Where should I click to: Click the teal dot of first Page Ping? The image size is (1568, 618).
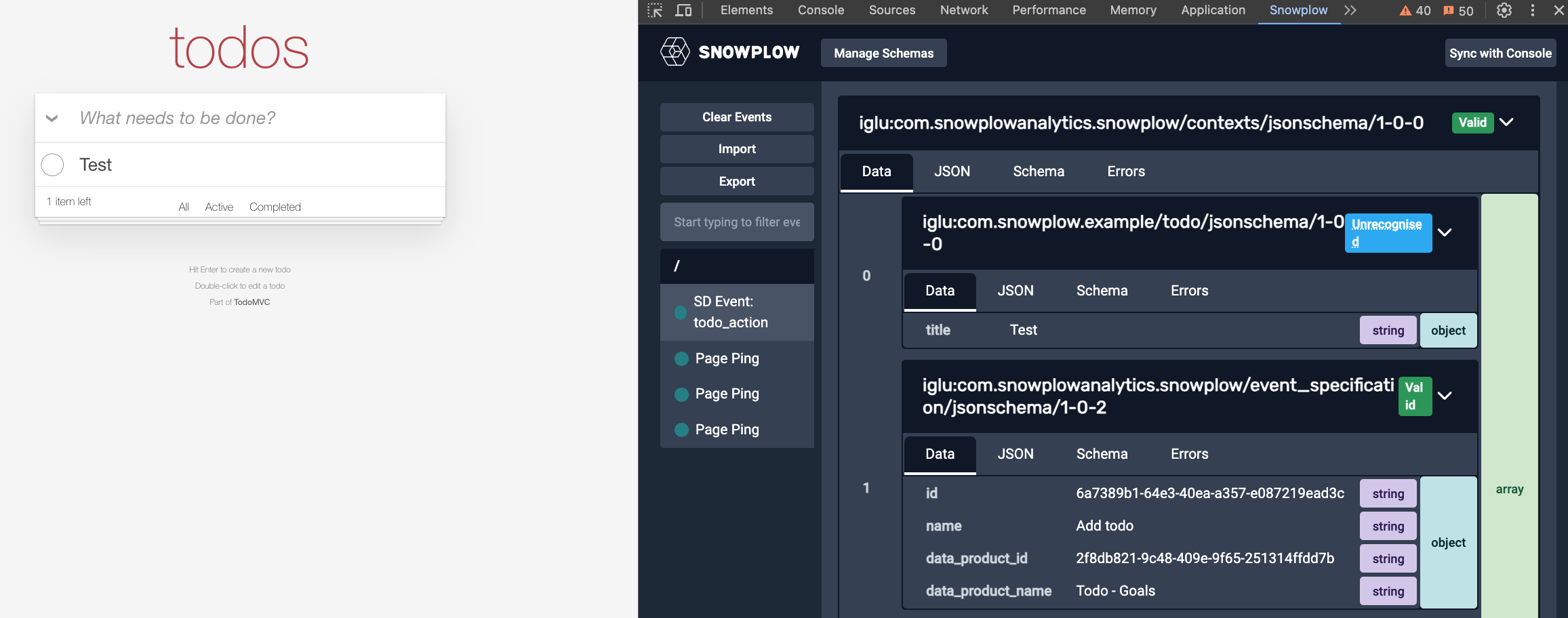tap(681, 358)
